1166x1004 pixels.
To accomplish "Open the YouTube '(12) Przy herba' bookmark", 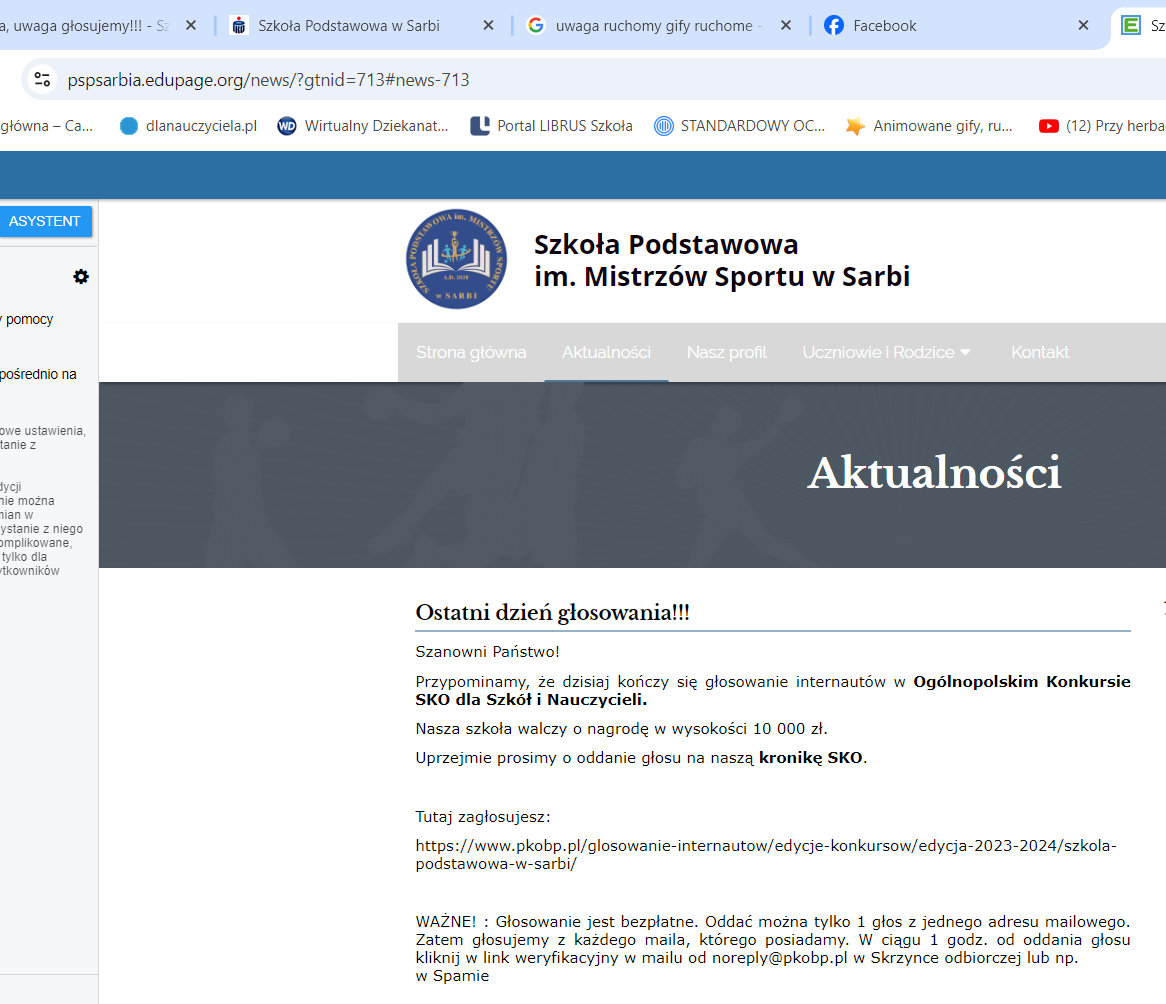I will tap(1102, 126).
